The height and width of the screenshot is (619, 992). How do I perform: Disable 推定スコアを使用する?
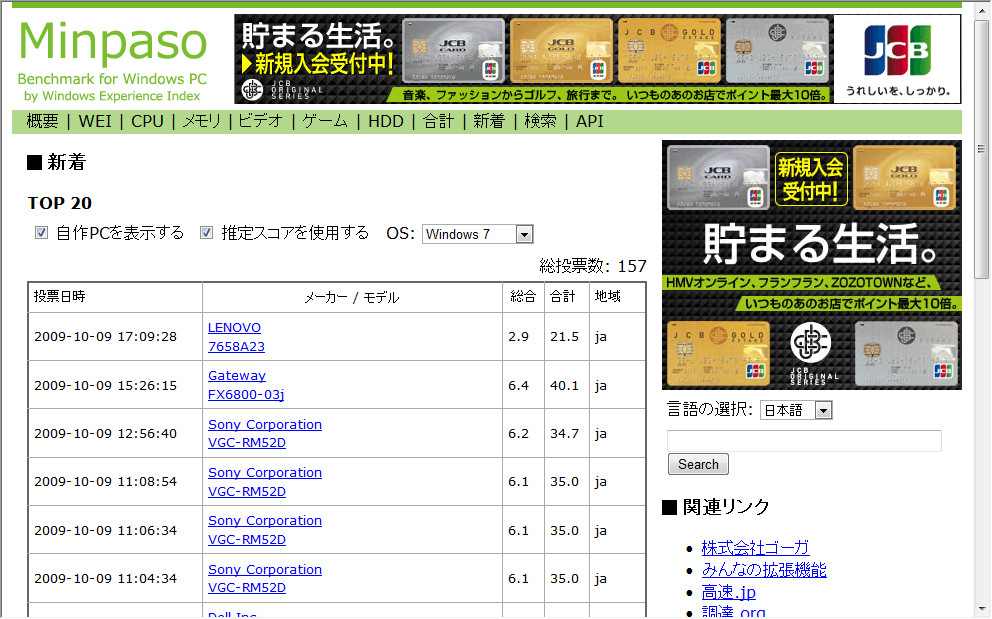206,232
